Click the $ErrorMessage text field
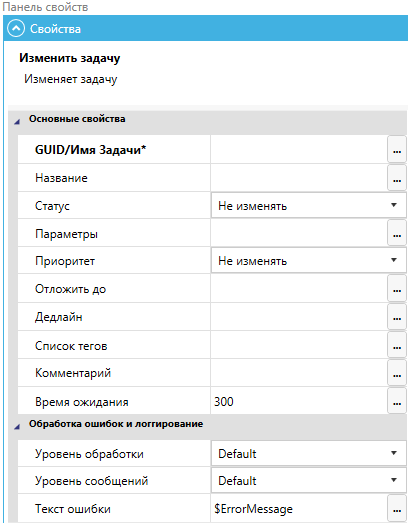Viewport: 408px width, 523px height. 299,508
